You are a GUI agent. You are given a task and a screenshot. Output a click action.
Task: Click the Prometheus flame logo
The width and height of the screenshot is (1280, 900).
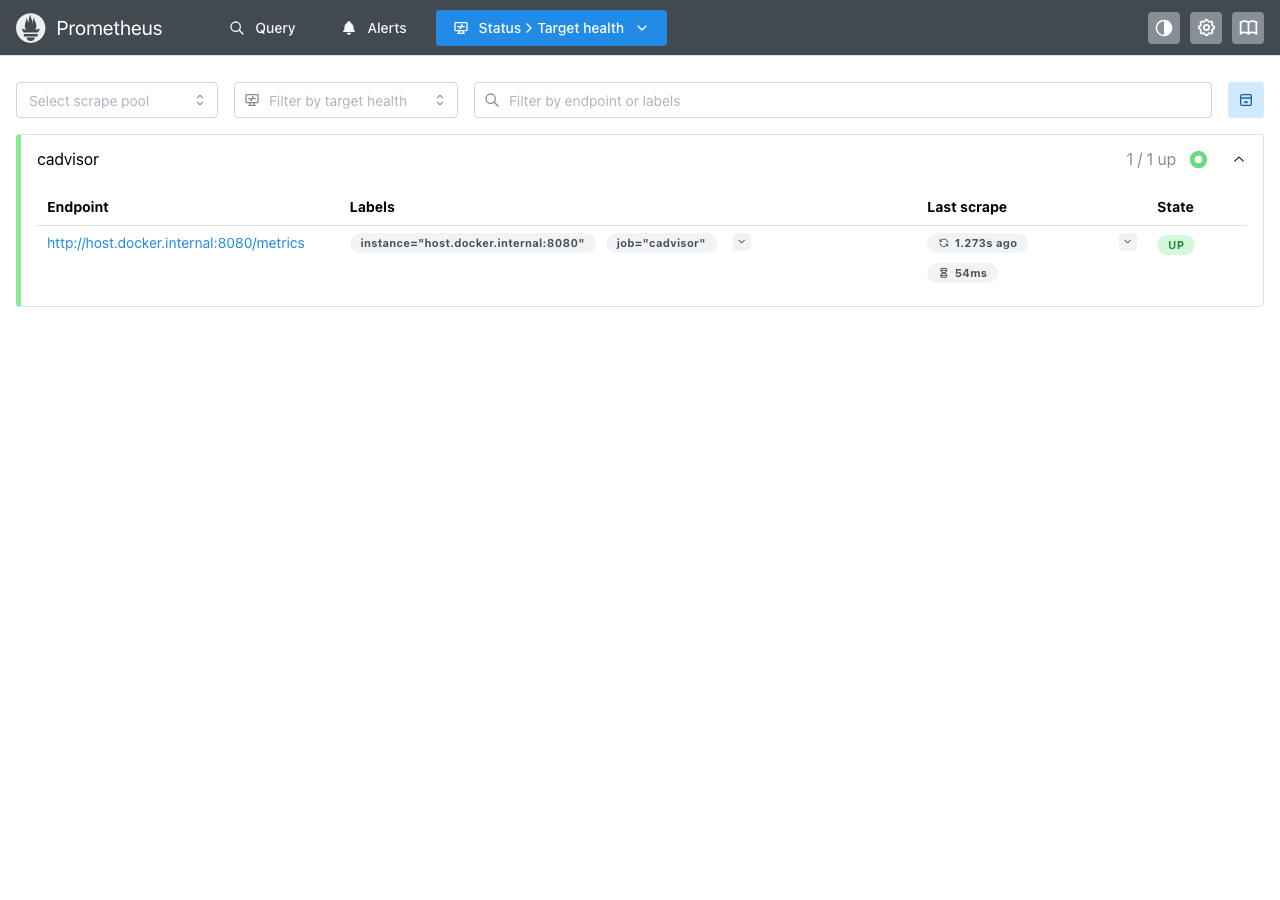(31, 28)
